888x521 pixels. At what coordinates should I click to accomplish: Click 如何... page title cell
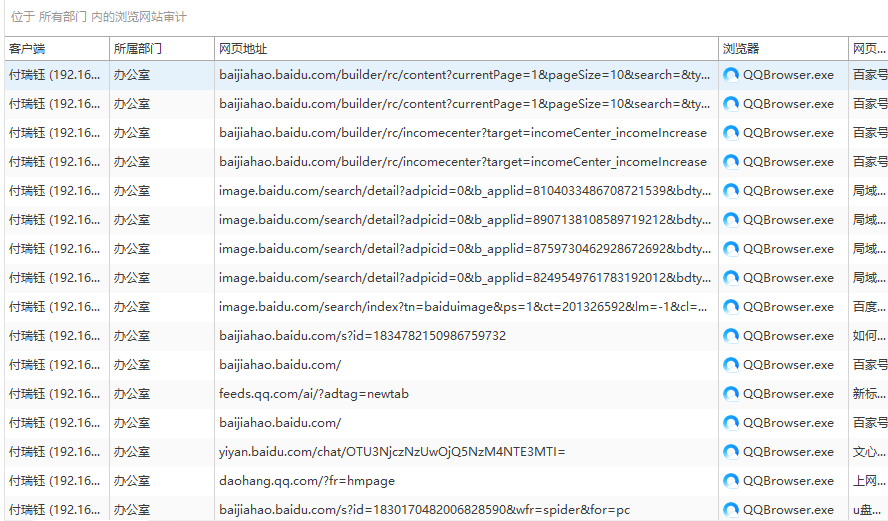click(x=869, y=336)
